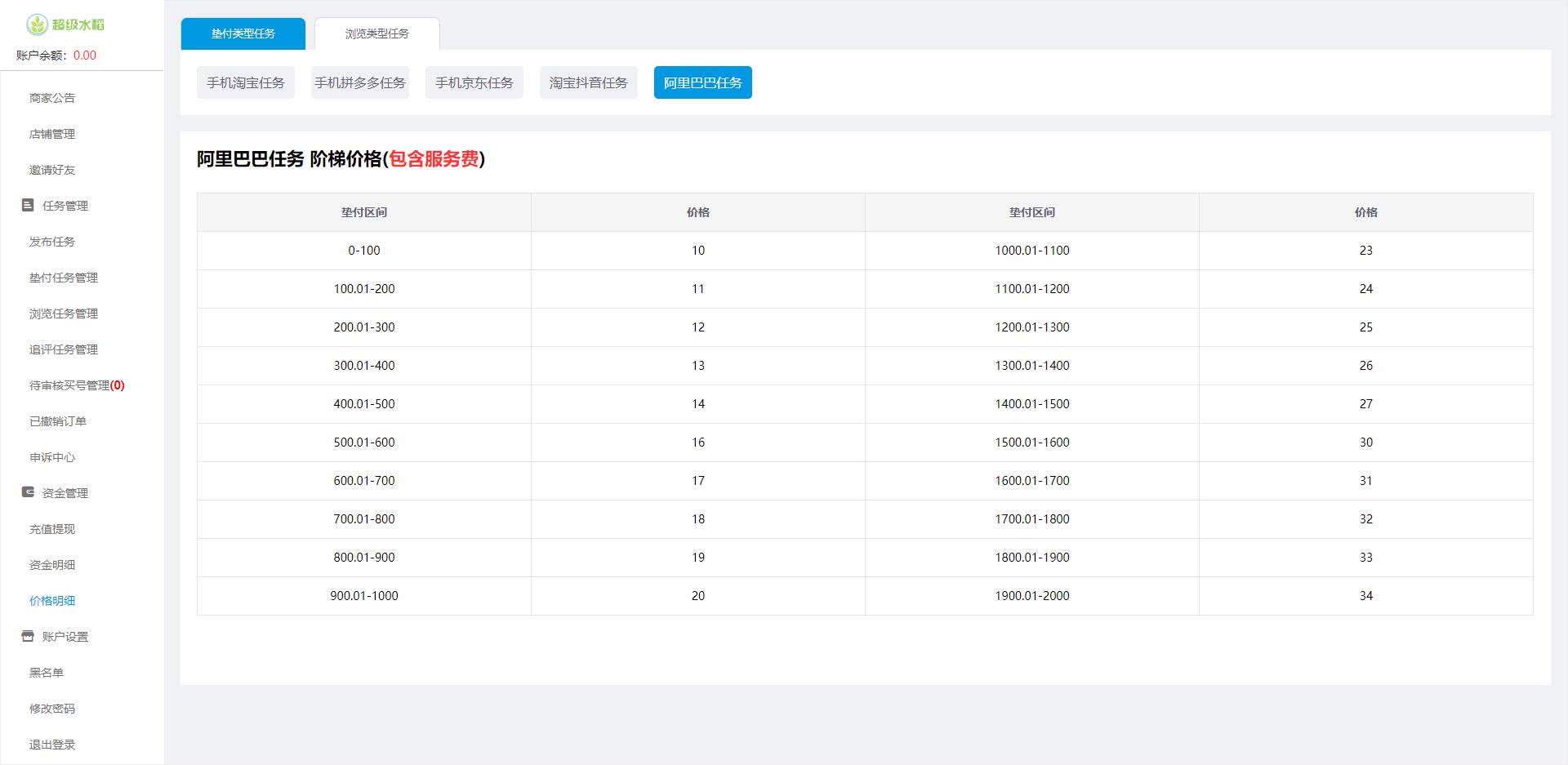Open 充值提现 page
This screenshot has height=765, width=1568.
pos(52,529)
